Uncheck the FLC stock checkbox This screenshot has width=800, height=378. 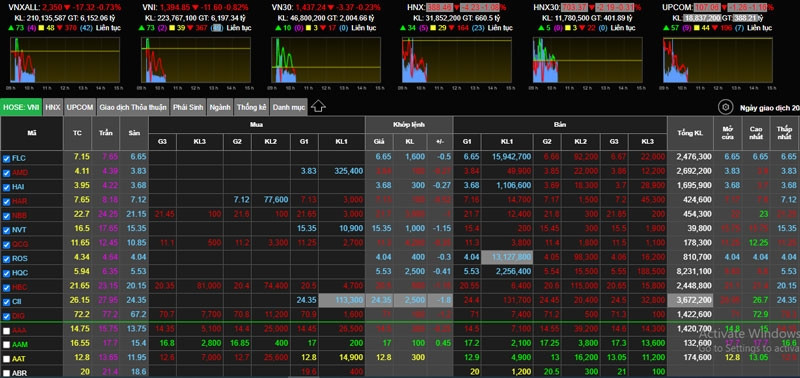coord(7,158)
